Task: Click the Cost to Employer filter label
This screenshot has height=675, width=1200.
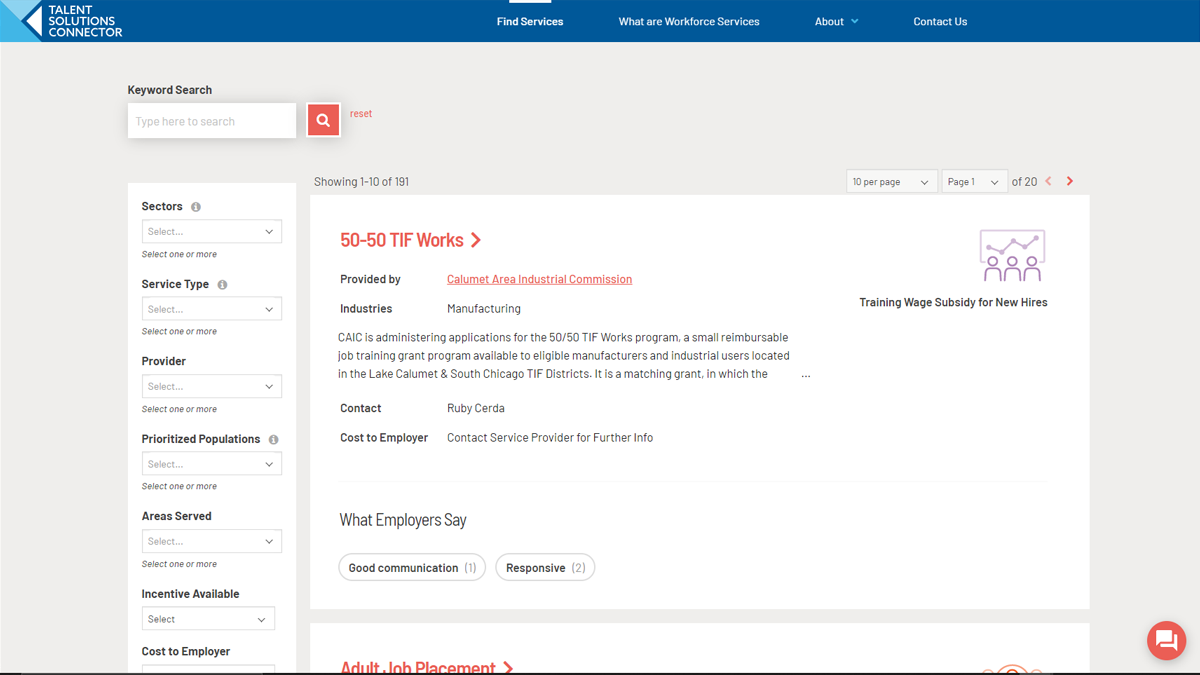Action: (186, 651)
